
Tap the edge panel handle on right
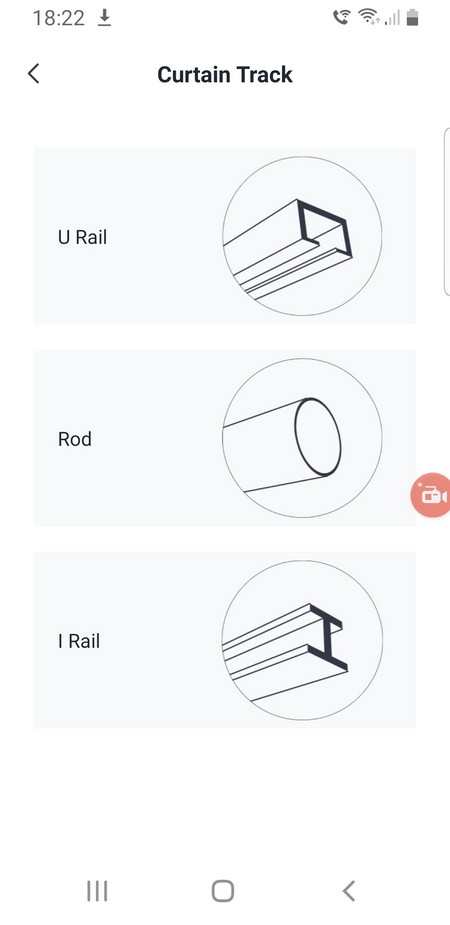point(446,211)
